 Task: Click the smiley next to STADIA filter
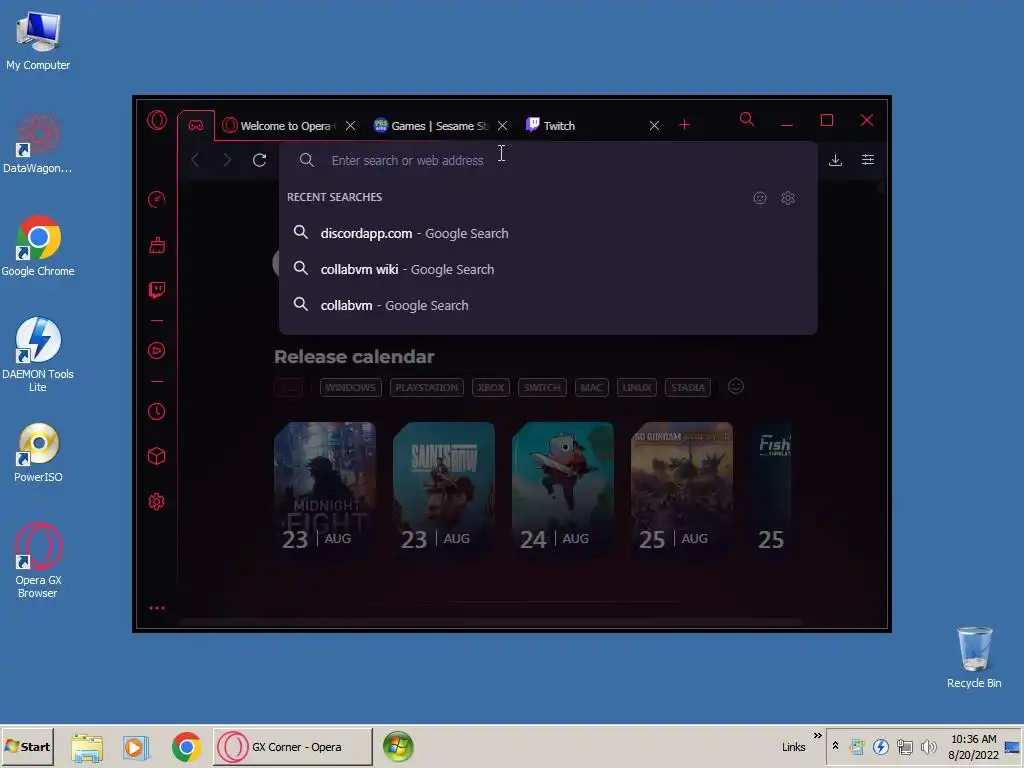pyautogui.click(x=736, y=387)
